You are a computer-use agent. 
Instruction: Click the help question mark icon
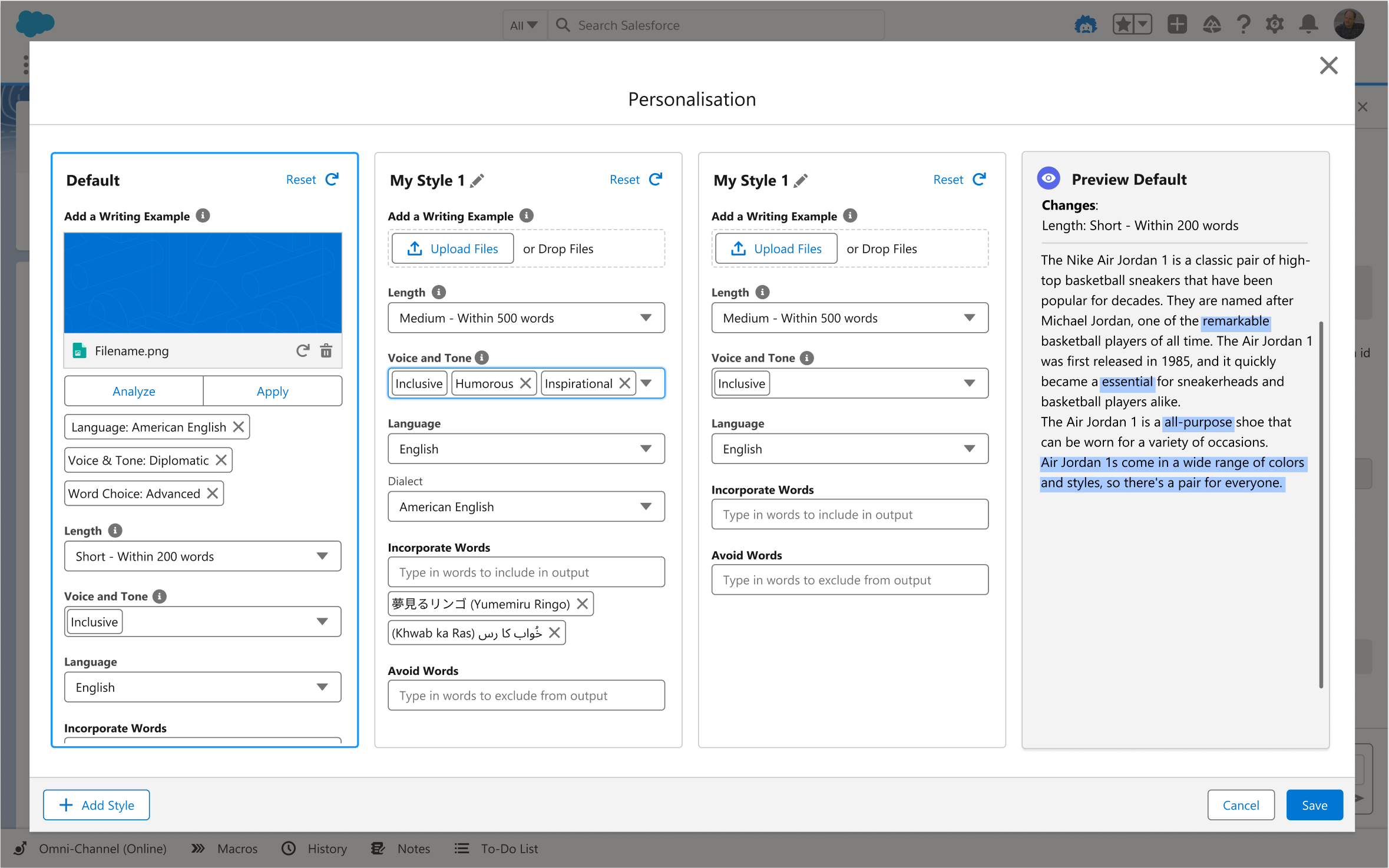tap(1244, 25)
